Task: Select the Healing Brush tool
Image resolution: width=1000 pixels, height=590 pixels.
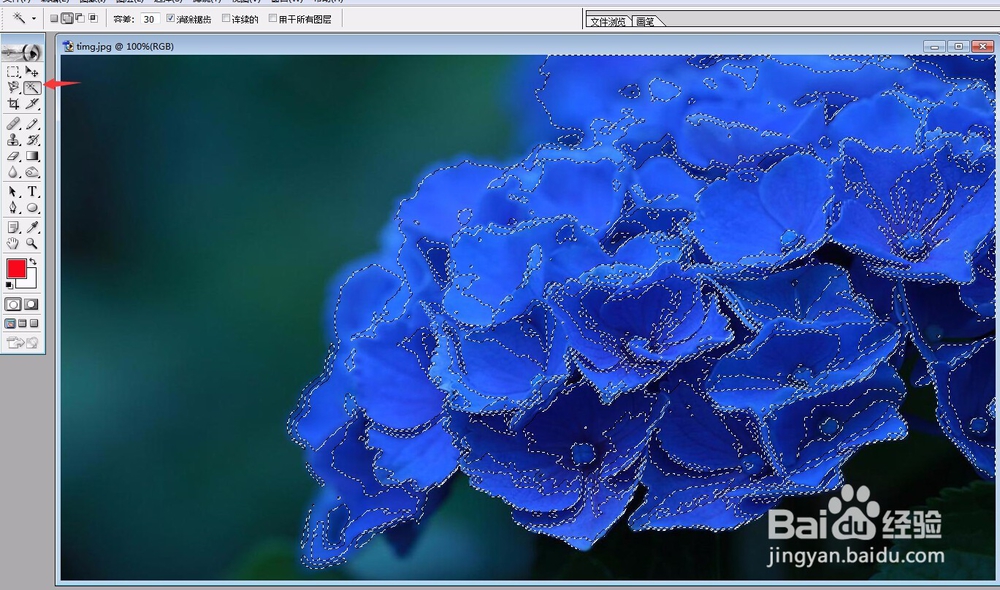Action: pyautogui.click(x=13, y=123)
